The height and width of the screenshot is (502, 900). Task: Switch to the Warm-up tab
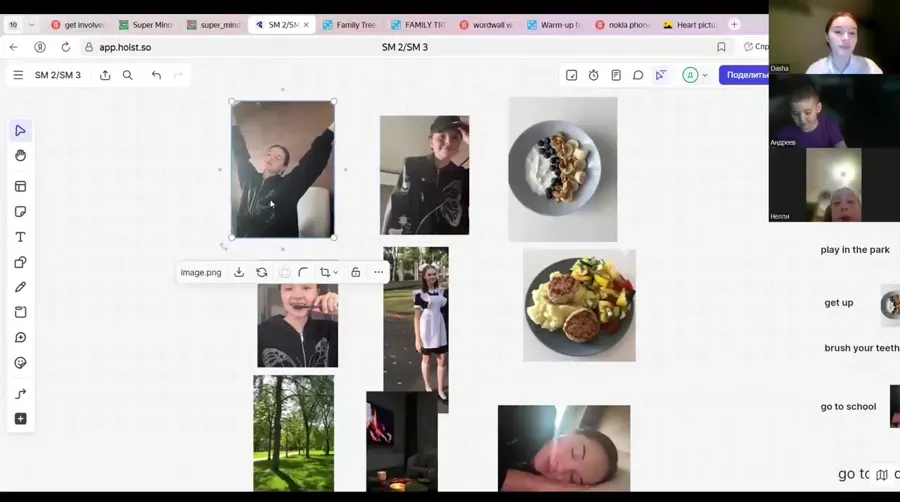coord(554,25)
